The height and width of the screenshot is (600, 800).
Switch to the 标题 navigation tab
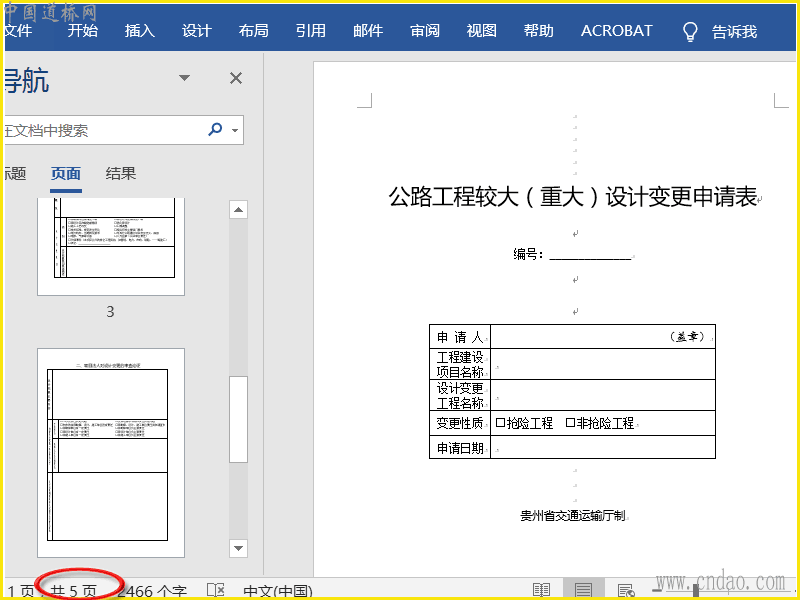(15, 173)
